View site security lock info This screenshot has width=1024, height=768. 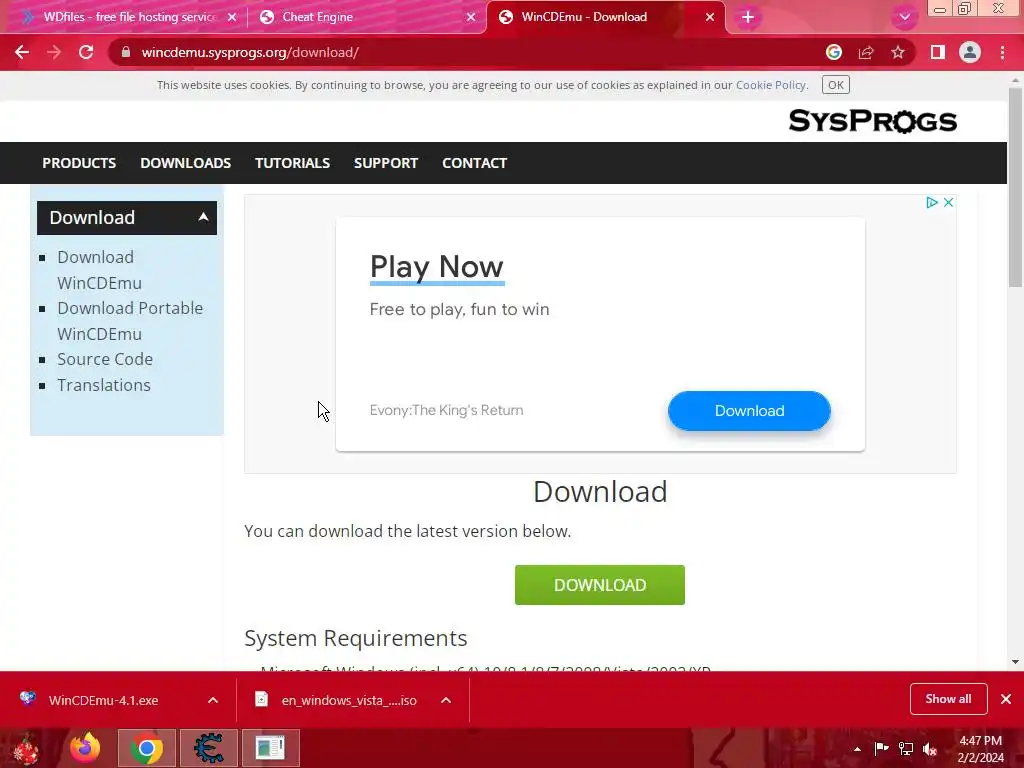[x=126, y=52]
